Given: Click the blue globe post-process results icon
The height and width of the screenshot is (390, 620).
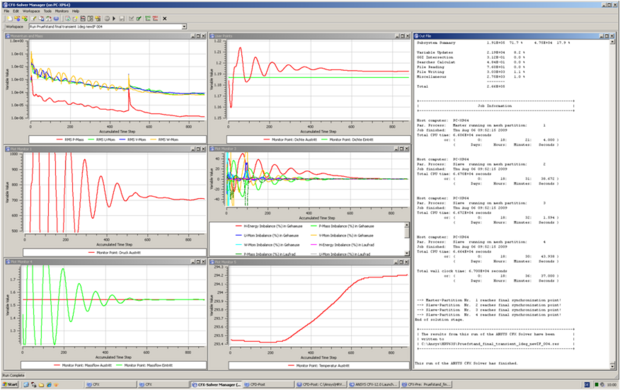Looking at the screenshot, I should (x=56, y=19).
